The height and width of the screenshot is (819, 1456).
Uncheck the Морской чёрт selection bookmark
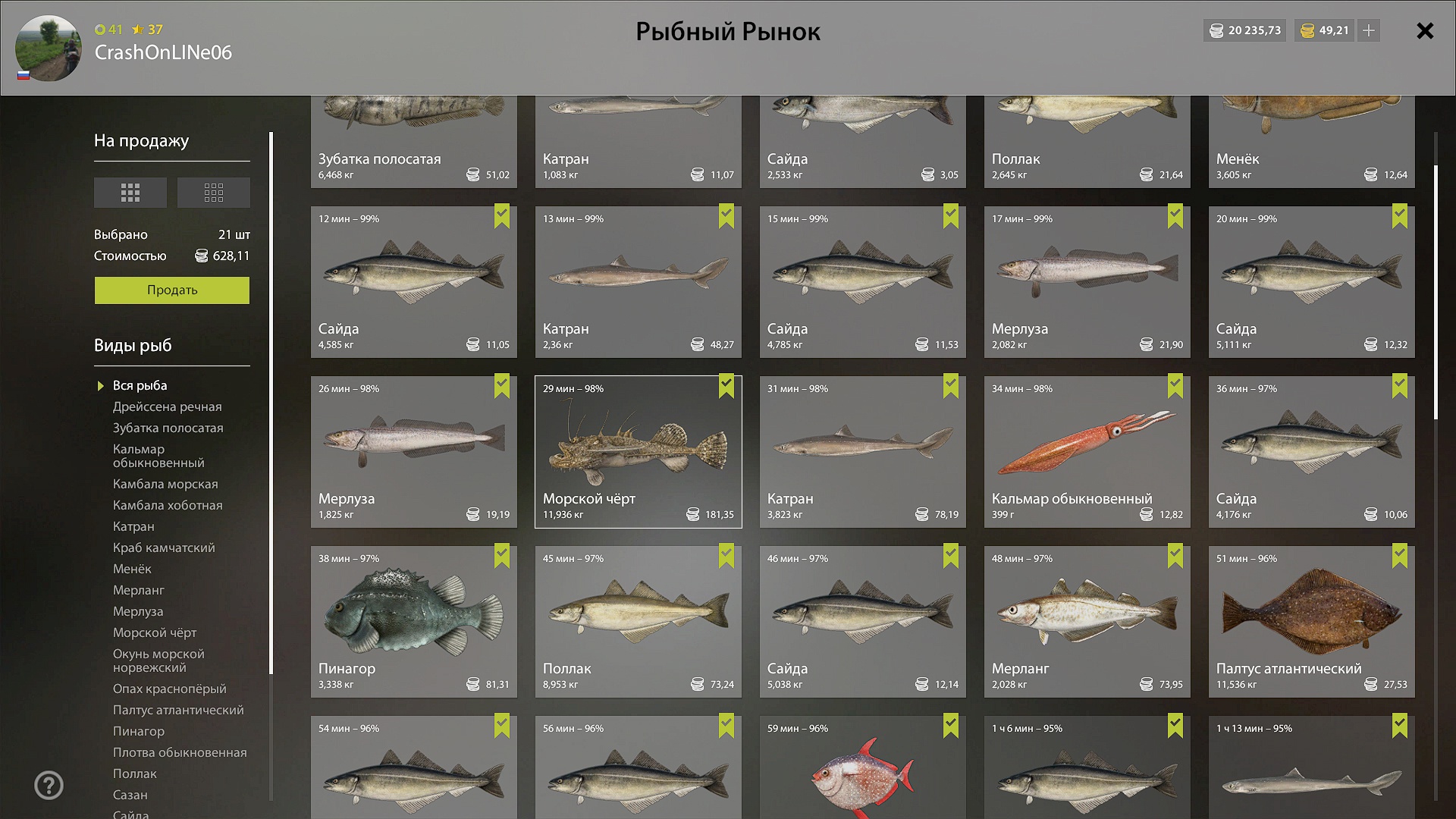point(726,387)
